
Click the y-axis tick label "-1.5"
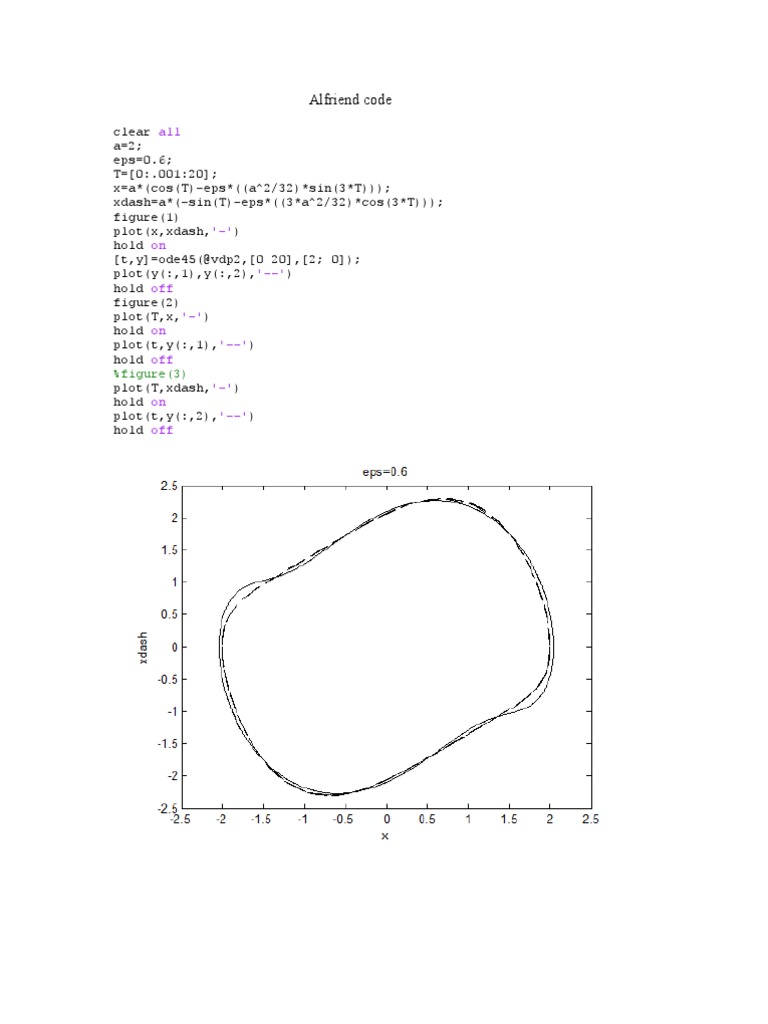167,744
